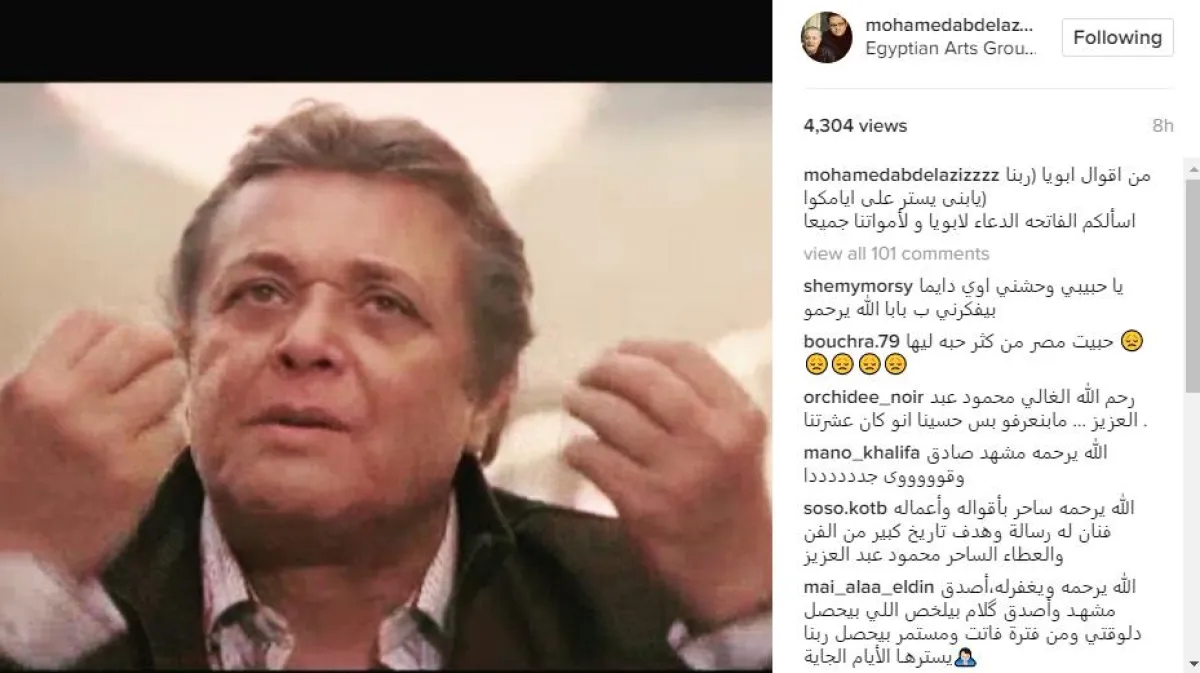Click row of four sad emojis
Viewport: 1200px width, 673px height.
(x=855, y=365)
